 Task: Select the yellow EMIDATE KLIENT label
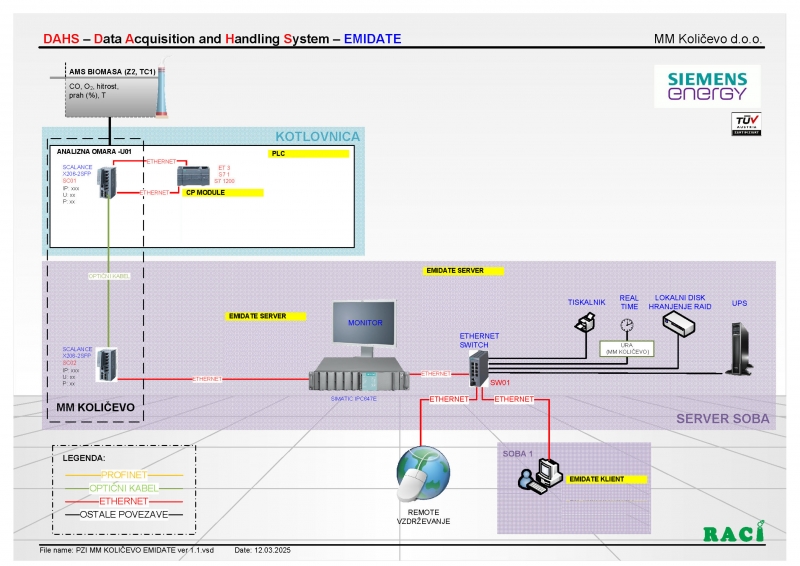(x=609, y=480)
